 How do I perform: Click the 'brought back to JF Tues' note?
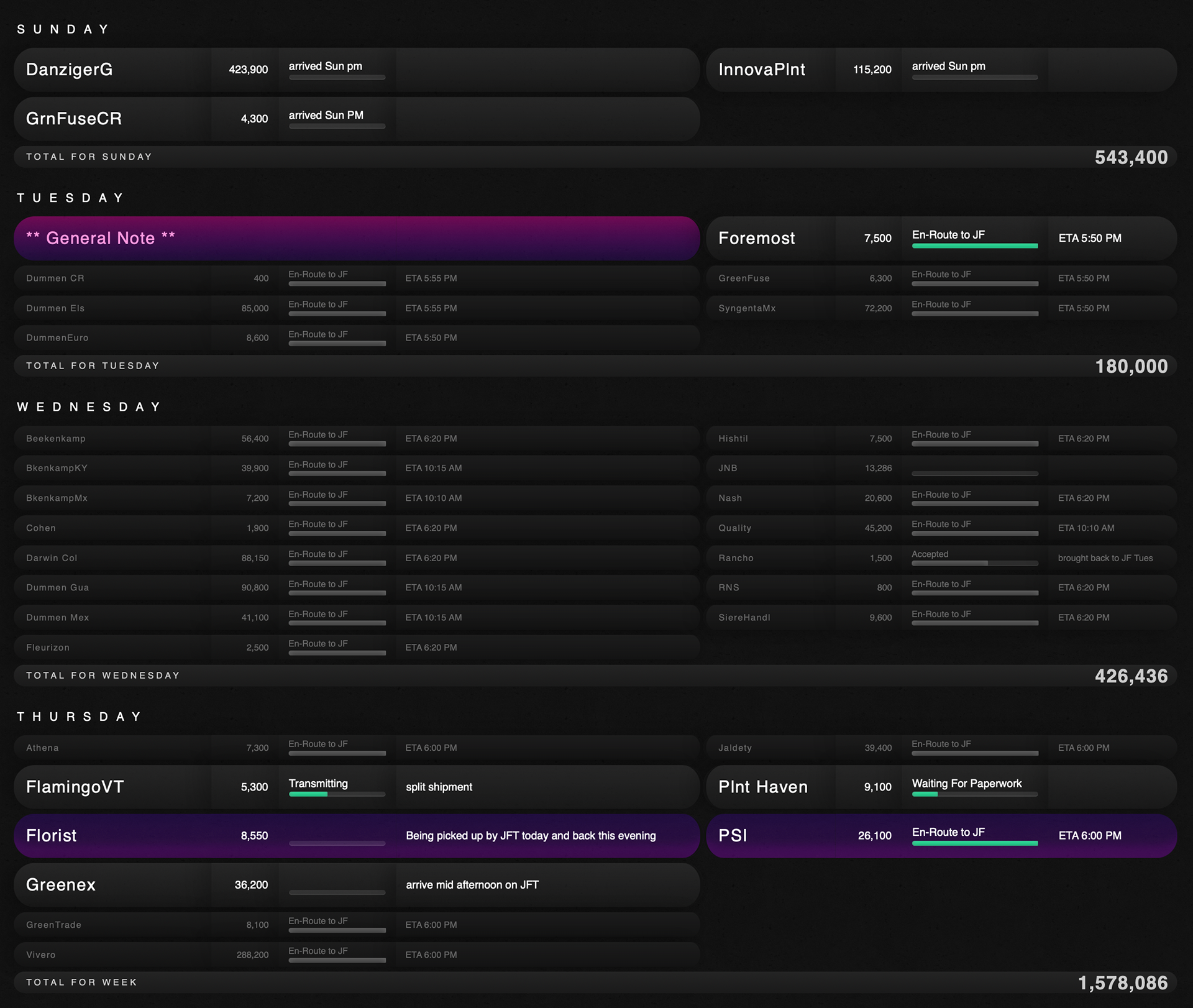coord(1105,558)
